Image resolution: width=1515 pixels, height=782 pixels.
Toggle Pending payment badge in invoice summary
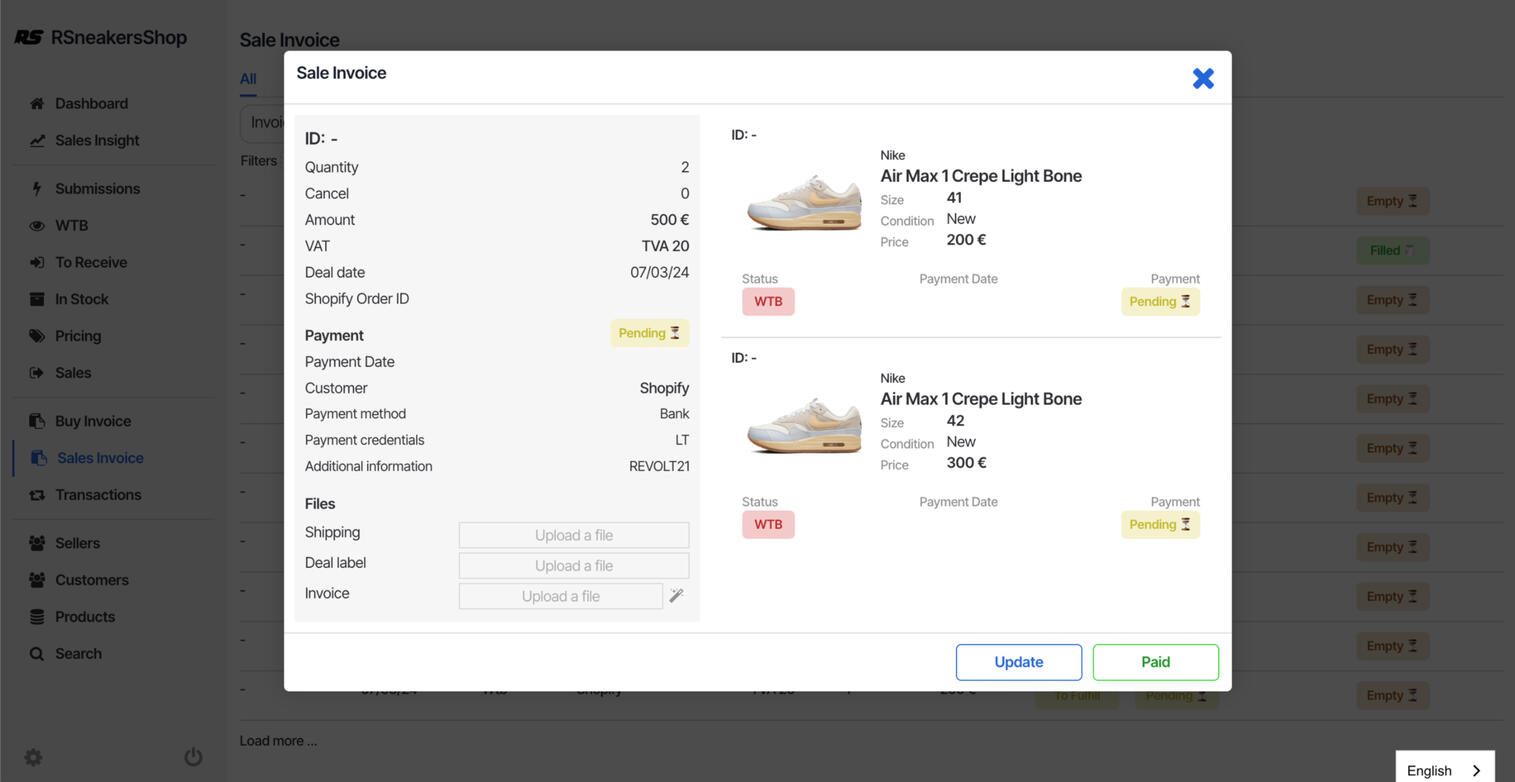click(x=649, y=333)
